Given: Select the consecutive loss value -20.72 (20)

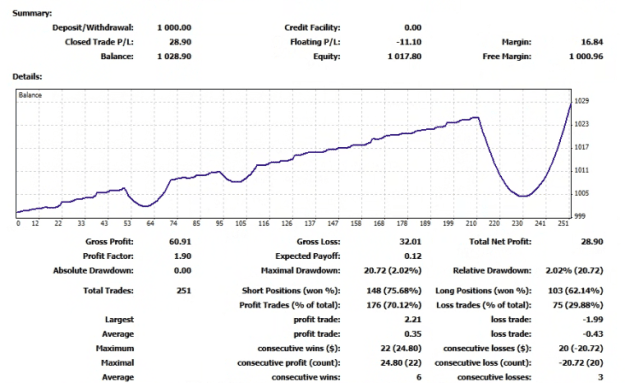Looking at the screenshot, I should click(581, 363).
